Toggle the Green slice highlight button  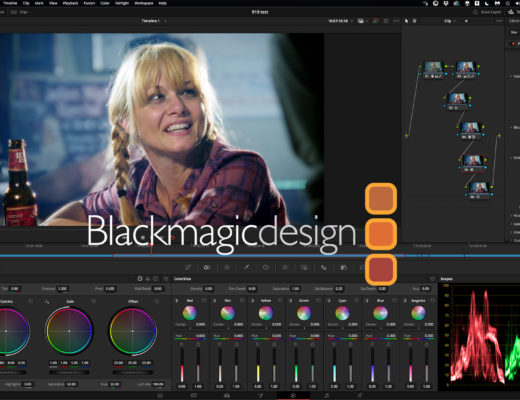[x=290, y=301]
